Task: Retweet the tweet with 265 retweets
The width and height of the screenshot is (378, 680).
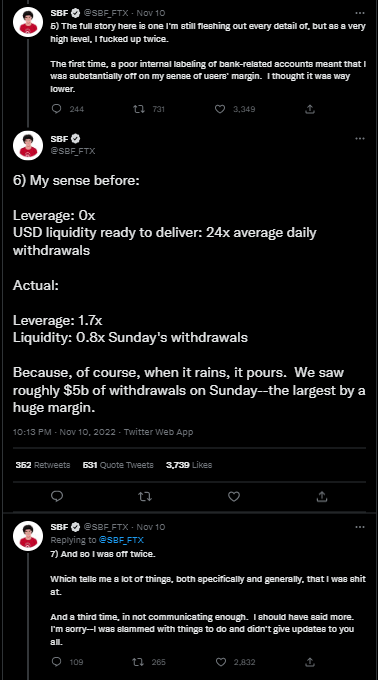Action: coord(139,662)
